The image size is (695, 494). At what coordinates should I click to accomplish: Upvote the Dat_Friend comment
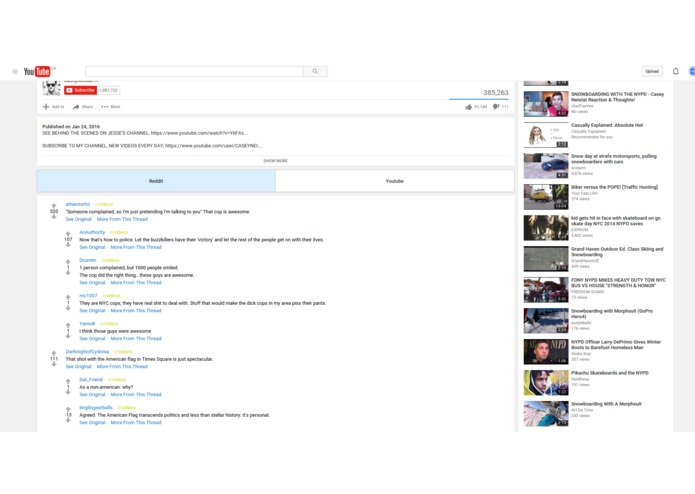pos(68,381)
